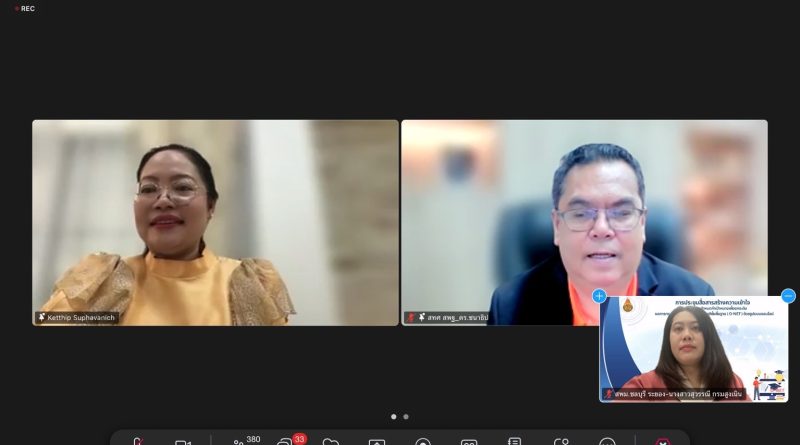This screenshot has height=445, width=800.
Task: Go to first gallery page dot
Action: coord(393,416)
